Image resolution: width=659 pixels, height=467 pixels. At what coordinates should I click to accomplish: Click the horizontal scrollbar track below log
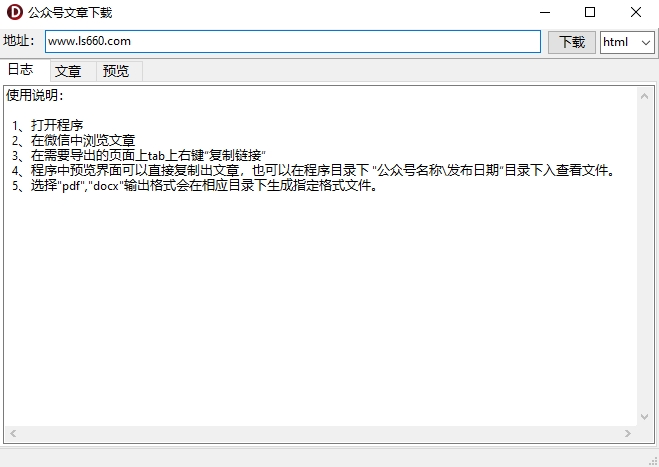pos(320,434)
